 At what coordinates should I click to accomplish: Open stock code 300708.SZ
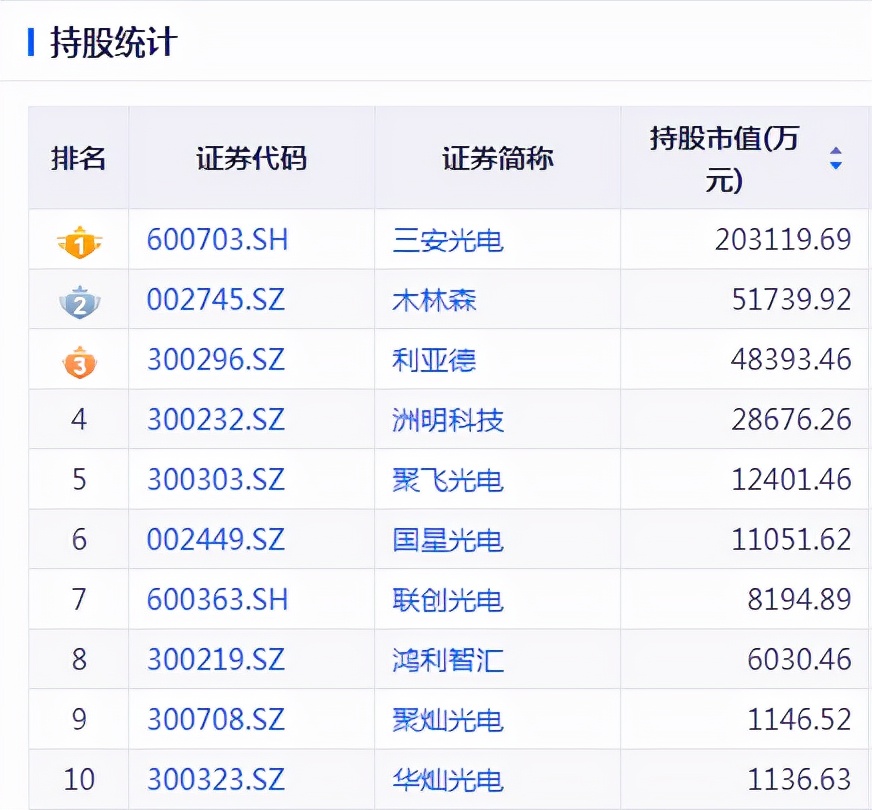pos(216,720)
